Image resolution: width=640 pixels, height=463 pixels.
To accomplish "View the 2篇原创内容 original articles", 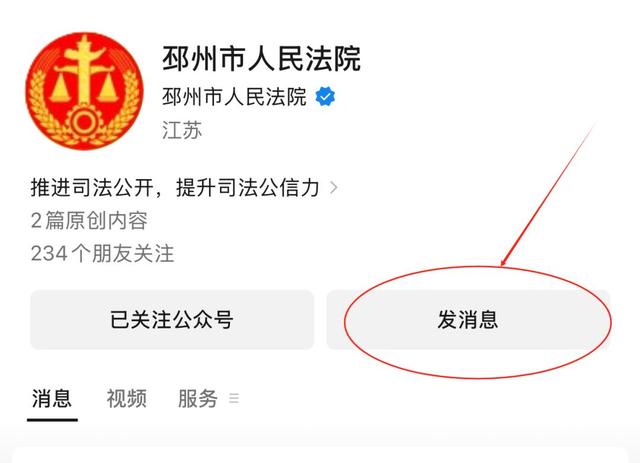I will pos(89,220).
